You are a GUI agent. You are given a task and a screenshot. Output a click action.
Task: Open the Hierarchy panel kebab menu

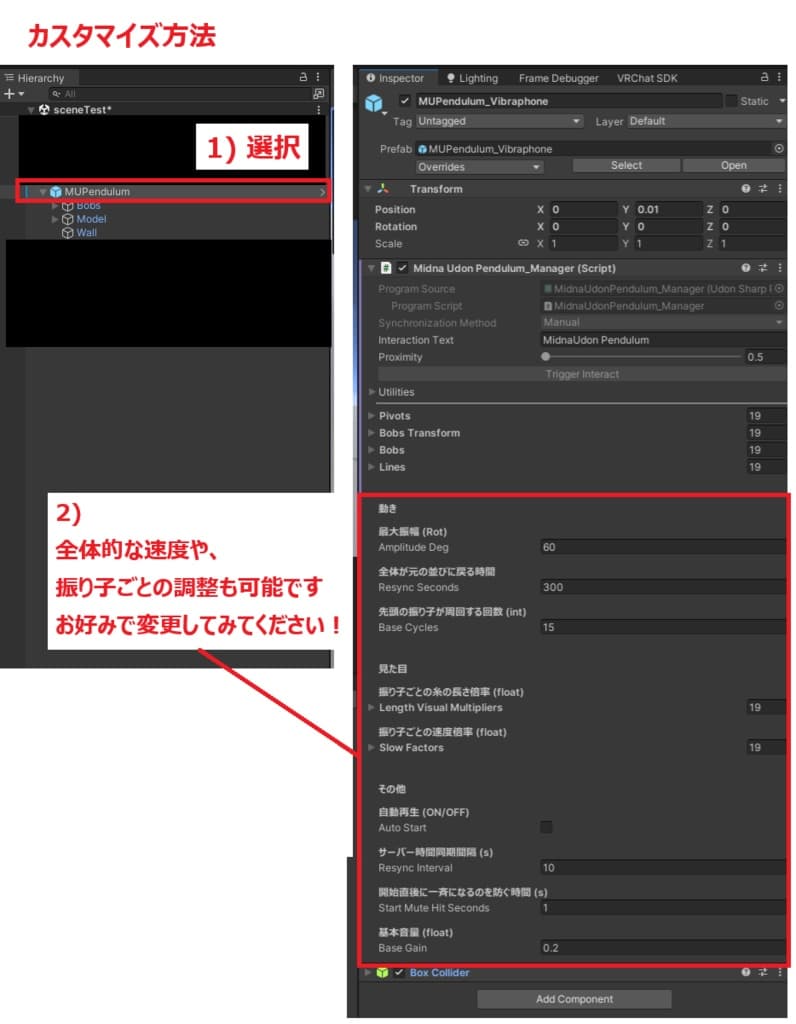(318, 77)
